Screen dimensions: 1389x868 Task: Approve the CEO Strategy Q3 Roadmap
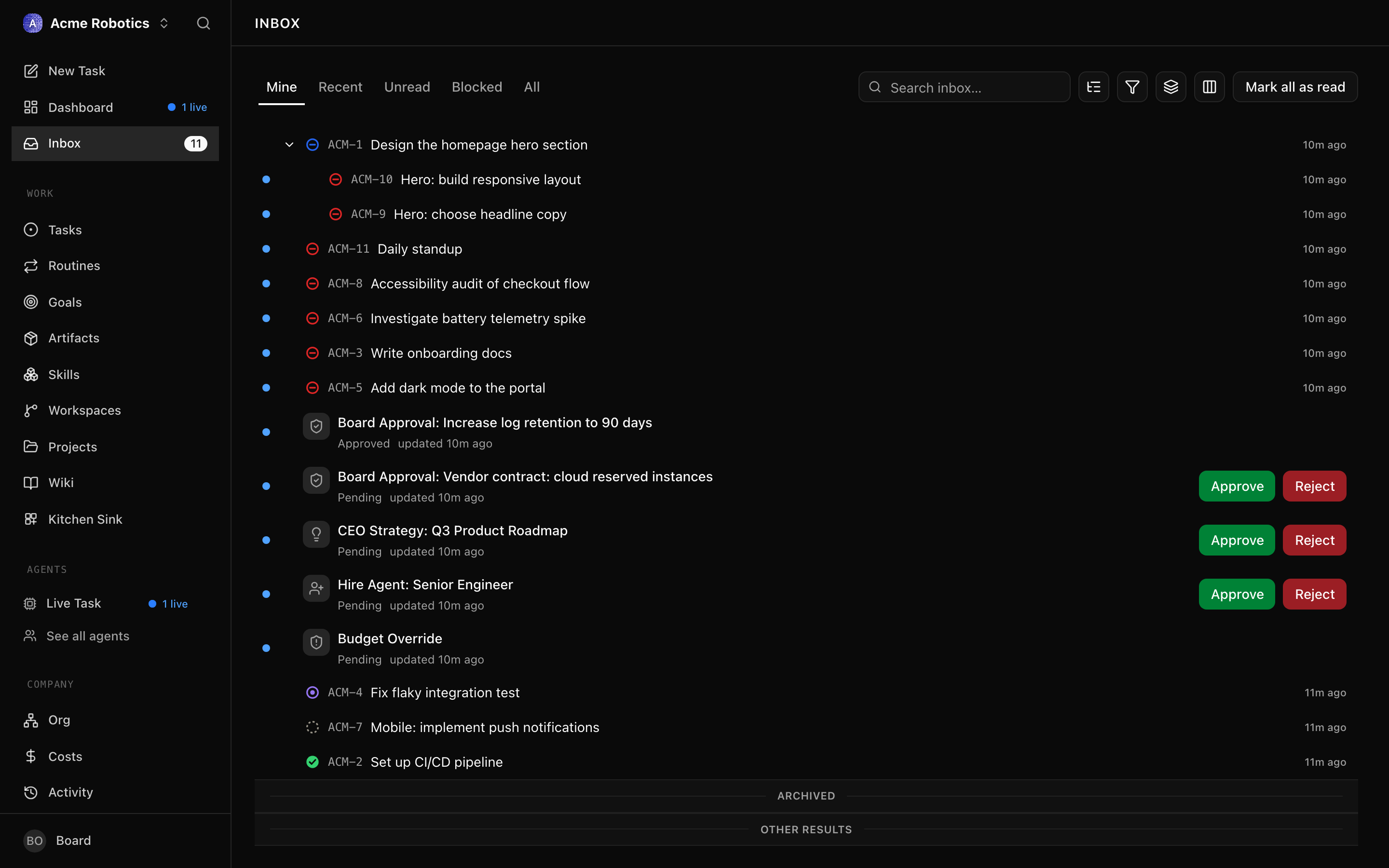pyautogui.click(x=1237, y=540)
